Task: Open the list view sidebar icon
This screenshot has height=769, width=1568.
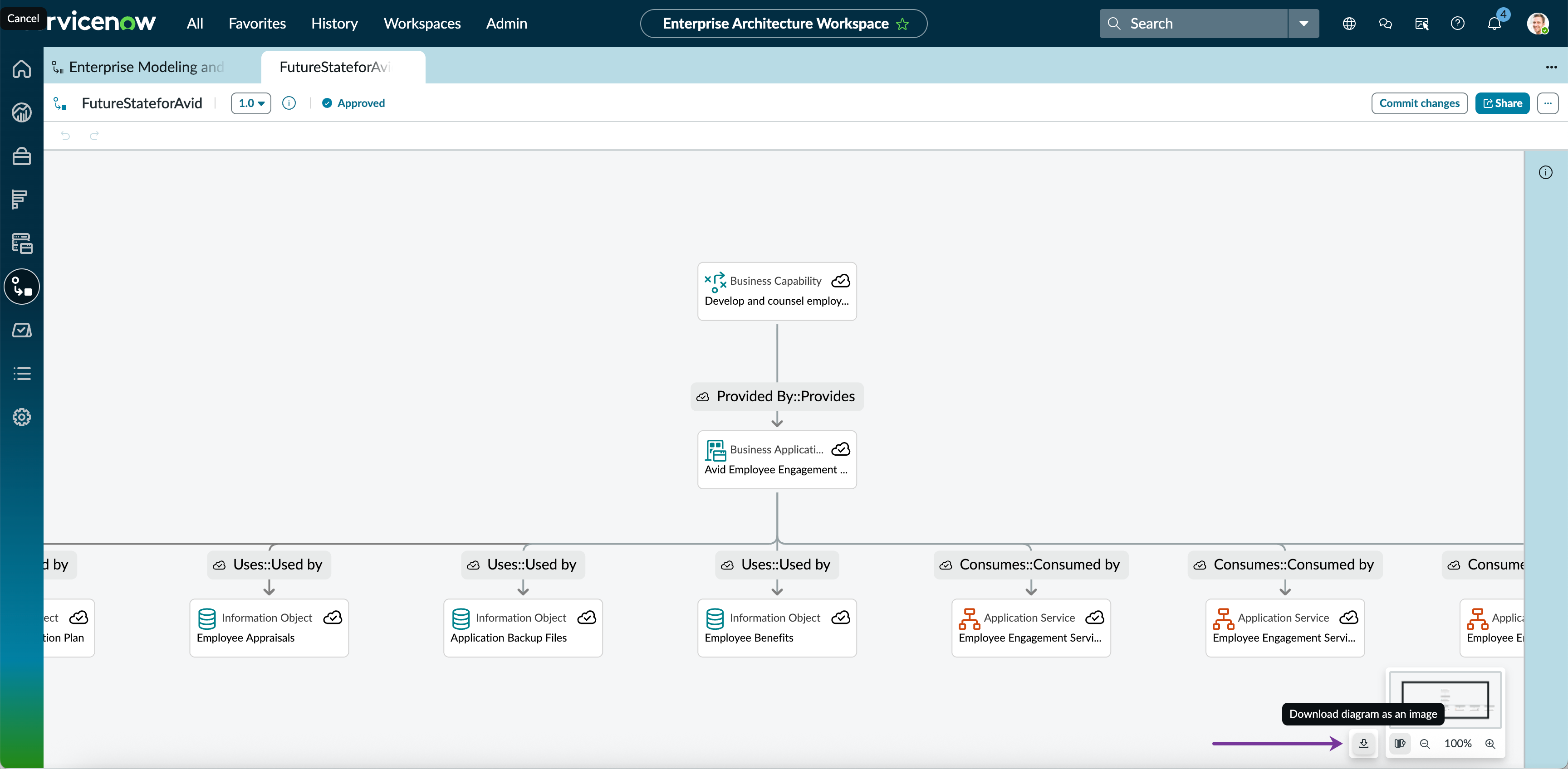Action: click(x=22, y=374)
